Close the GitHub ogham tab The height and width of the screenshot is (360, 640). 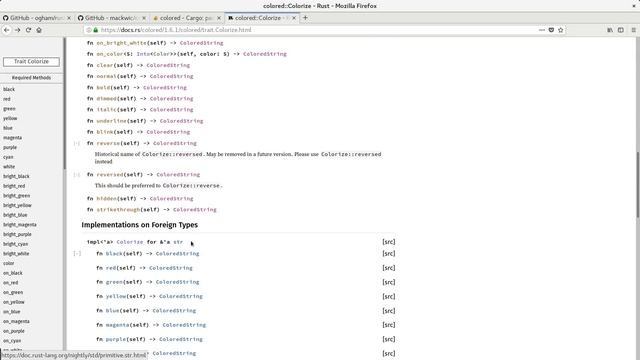point(69,18)
